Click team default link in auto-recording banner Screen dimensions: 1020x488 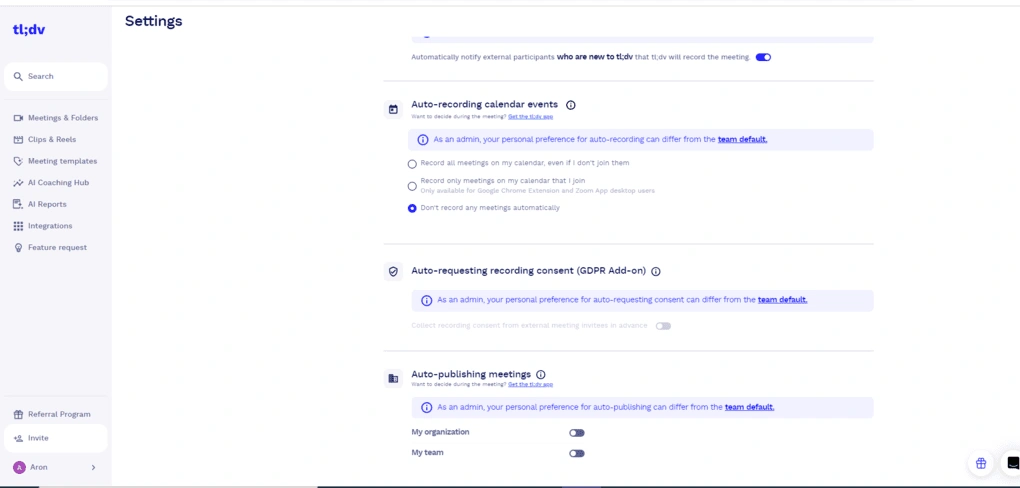[742, 139]
